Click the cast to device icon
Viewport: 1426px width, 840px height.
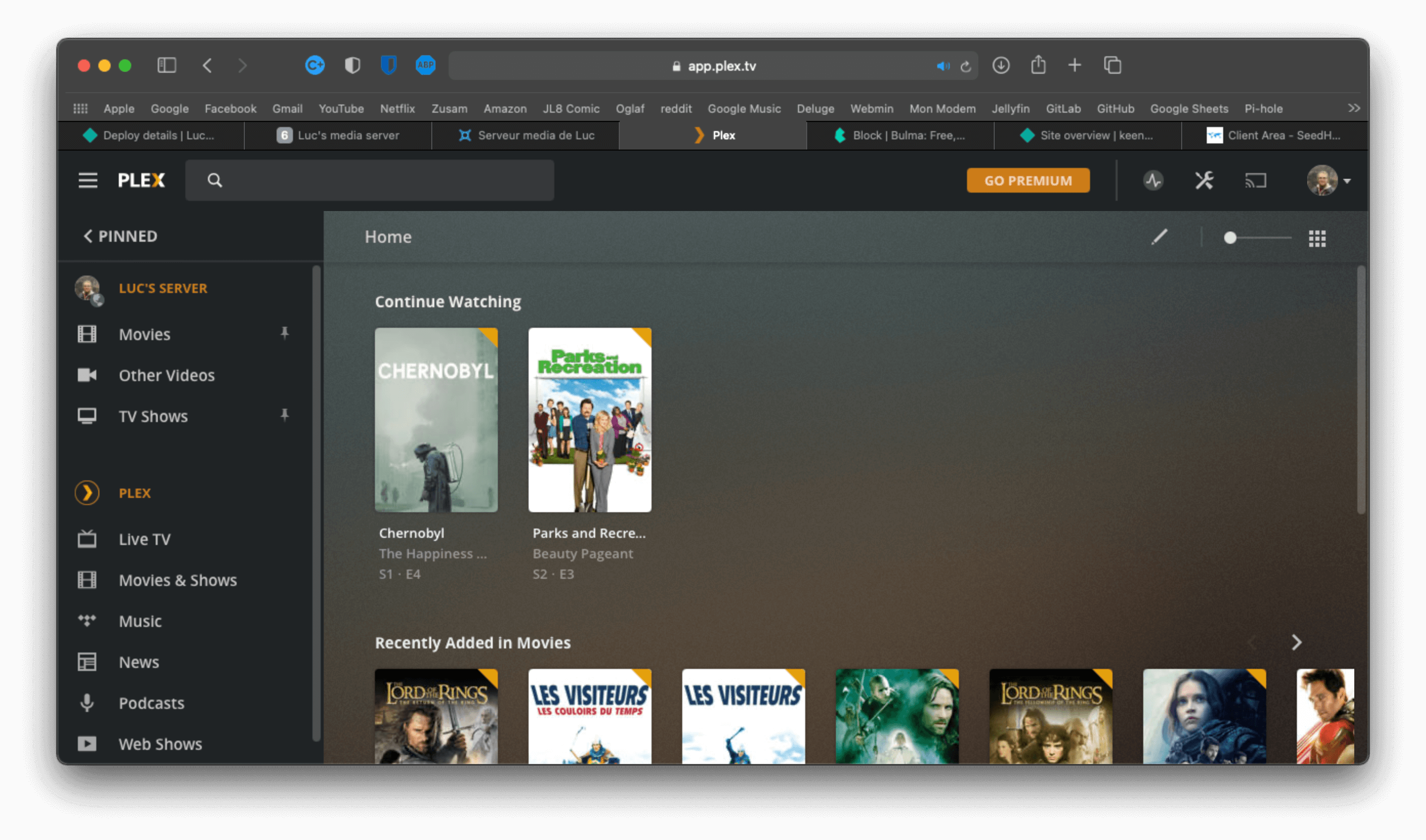[1255, 181]
